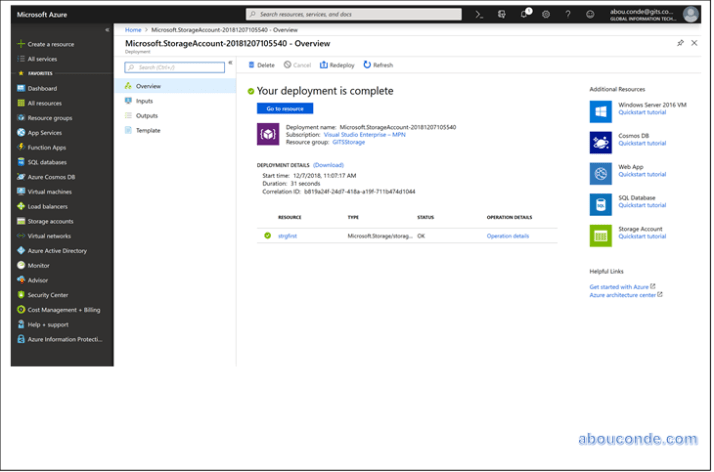
Task: Open Storage accounts in the sidebar
Action: 50,221
